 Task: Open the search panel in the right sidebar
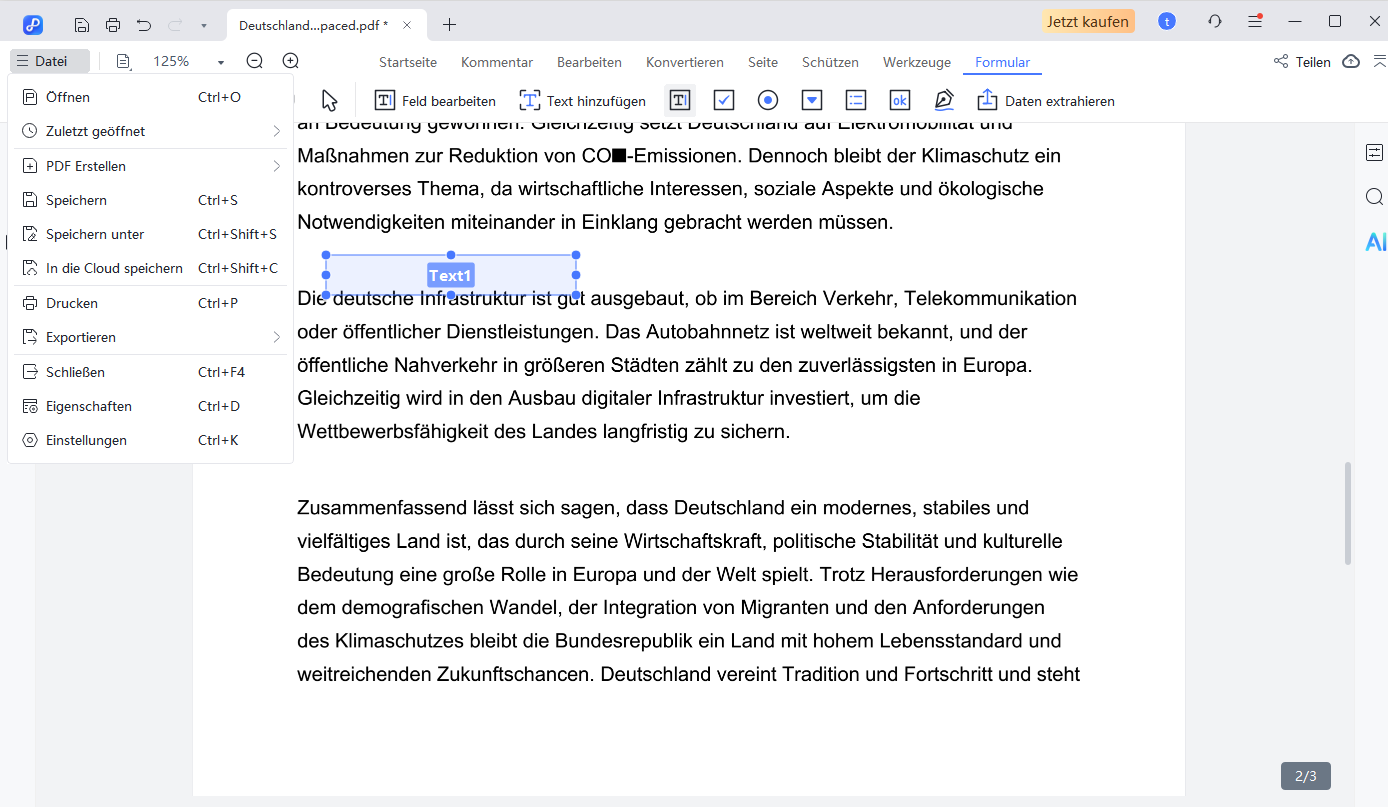click(1375, 197)
